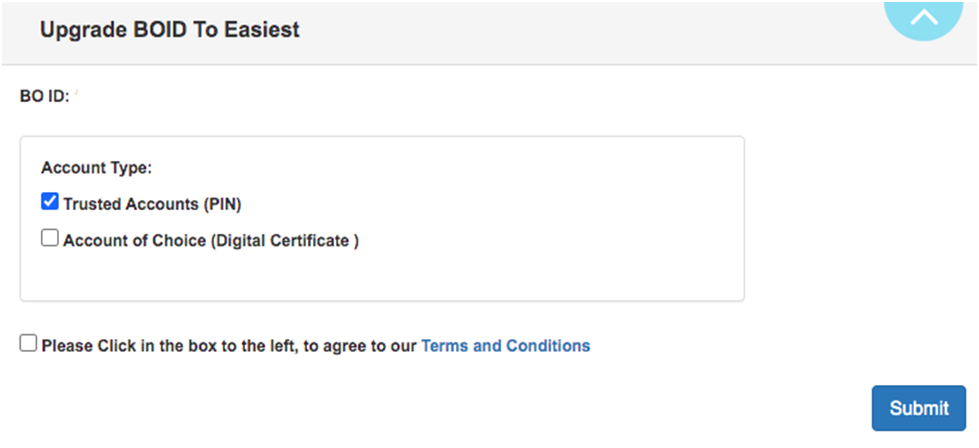The image size is (979, 448).
Task: Tick the Terms and Conditions agreement checkbox
Action: point(28,344)
